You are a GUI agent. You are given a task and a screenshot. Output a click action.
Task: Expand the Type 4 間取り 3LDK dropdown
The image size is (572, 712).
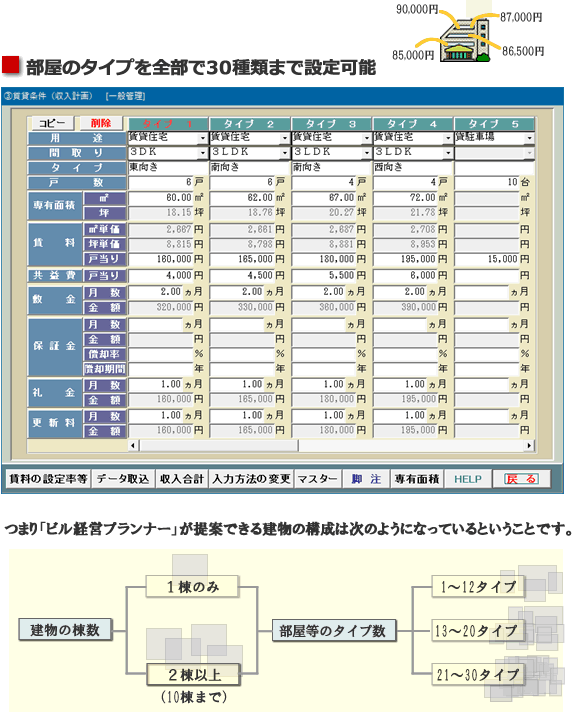(x=448, y=153)
